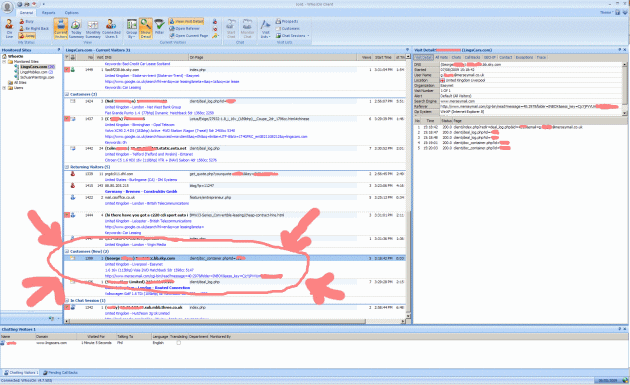Screen dimensions: 630x385
Task: Click the Start Chat ribbon button
Action: tap(231, 29)
